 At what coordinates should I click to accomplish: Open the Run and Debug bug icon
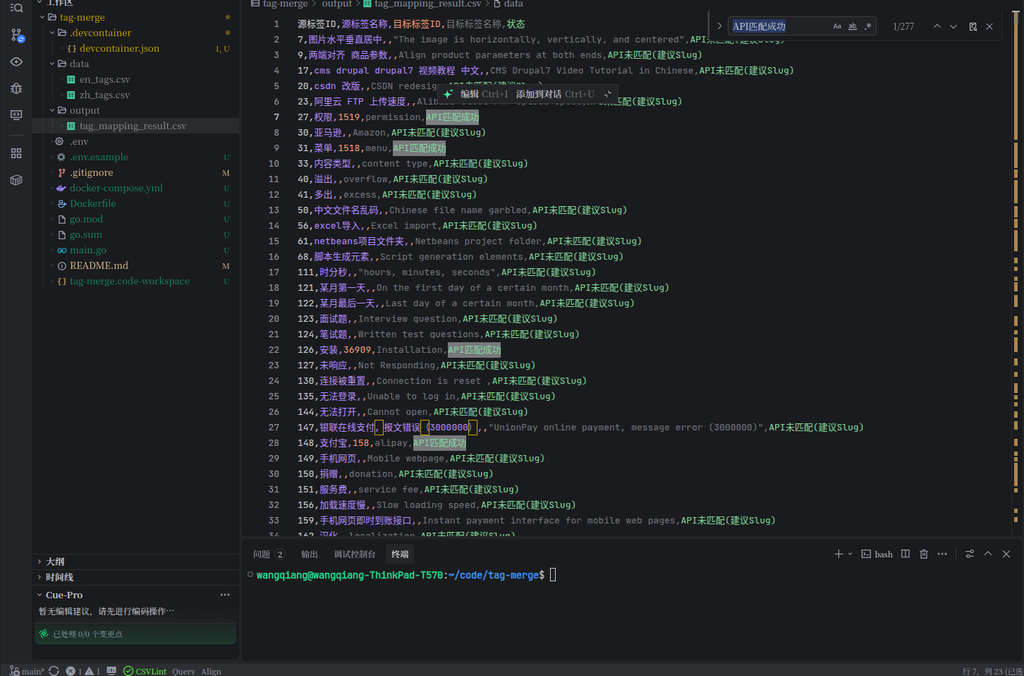click(17, 88)
